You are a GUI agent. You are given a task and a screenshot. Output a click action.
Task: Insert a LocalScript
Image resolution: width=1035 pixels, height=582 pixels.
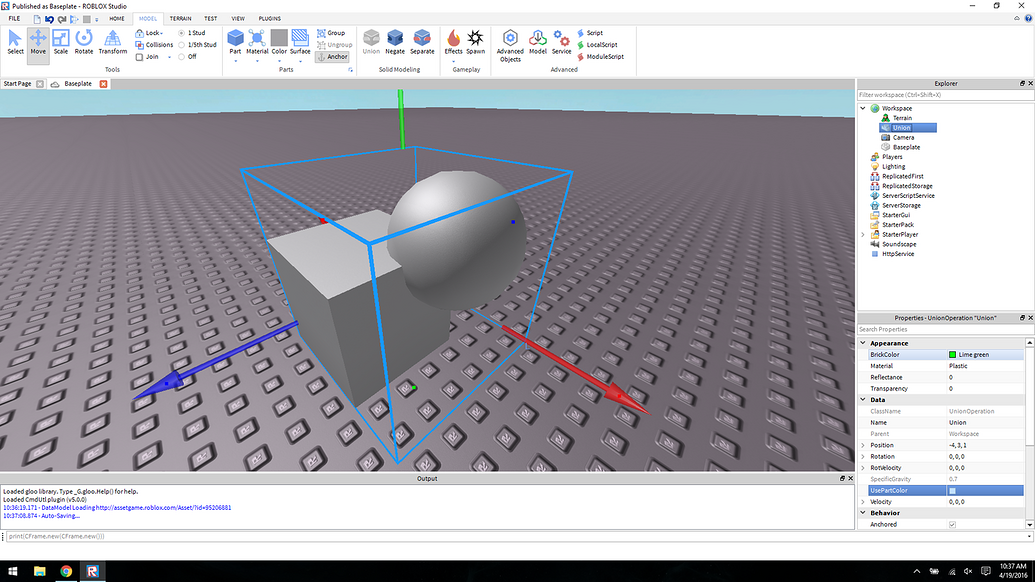[x=597, y=45]
